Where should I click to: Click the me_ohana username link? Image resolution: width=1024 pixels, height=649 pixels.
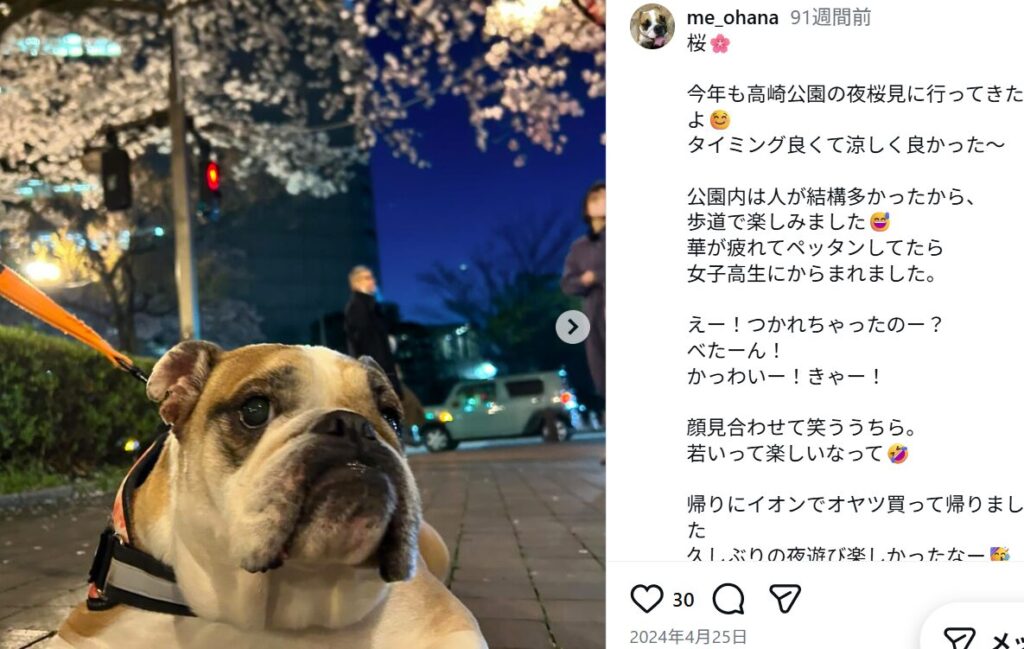pyautogui.click(x=732, y=18)
